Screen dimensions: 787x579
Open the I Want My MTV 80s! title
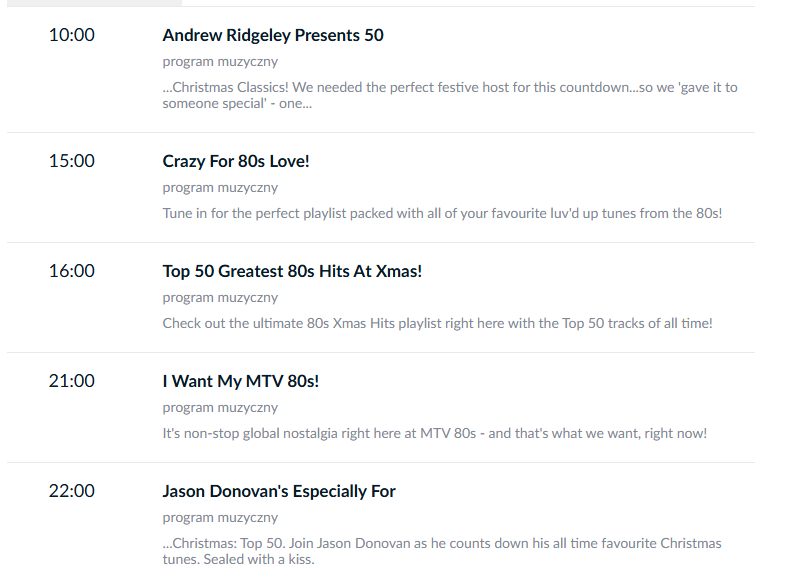click(x=240, y=381)
